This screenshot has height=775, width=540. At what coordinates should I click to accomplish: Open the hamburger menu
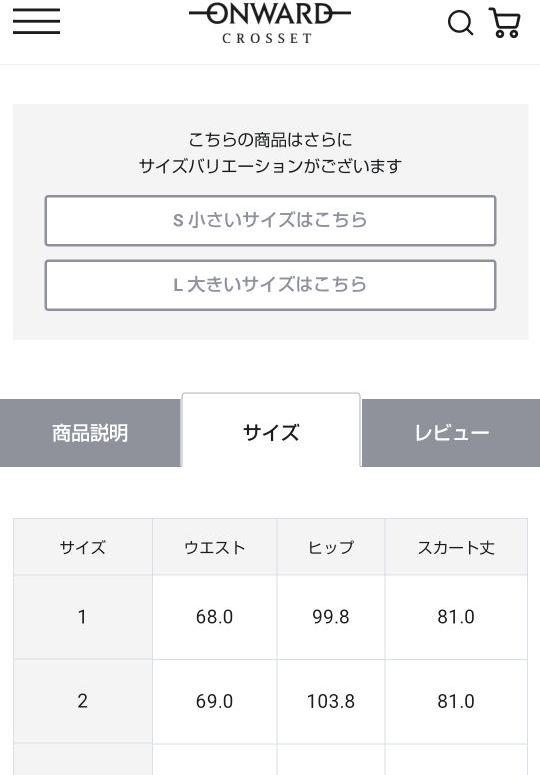37,21
